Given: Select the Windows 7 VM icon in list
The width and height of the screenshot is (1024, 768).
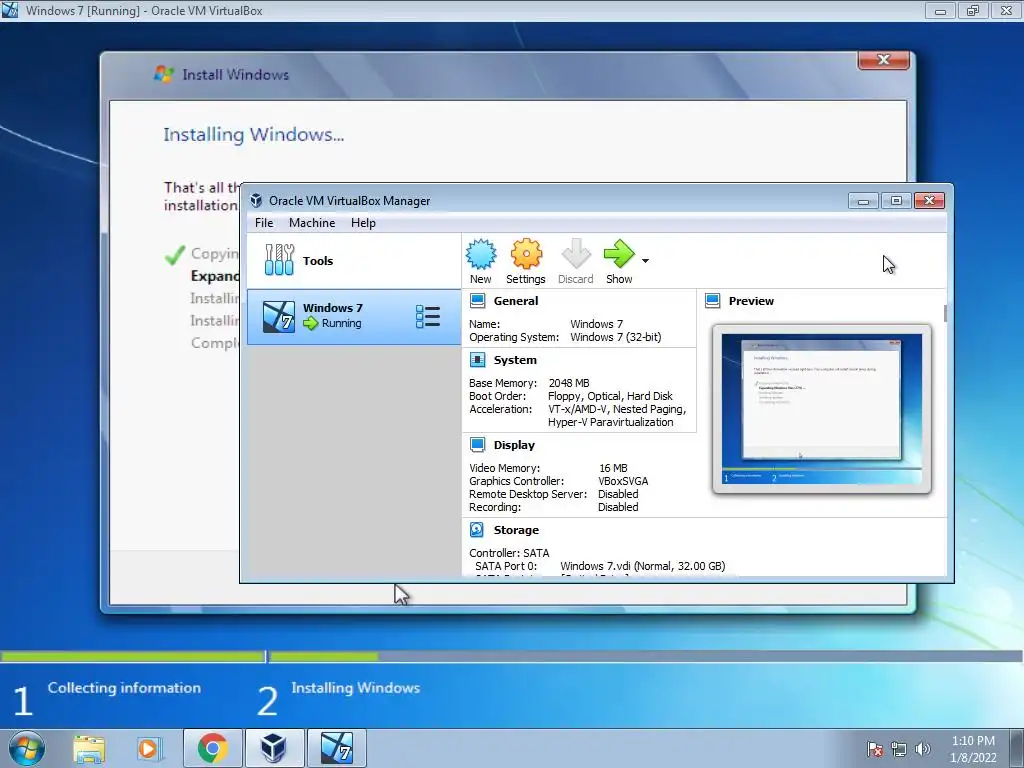Looking at the screenshot, I should tap(279, 317).
